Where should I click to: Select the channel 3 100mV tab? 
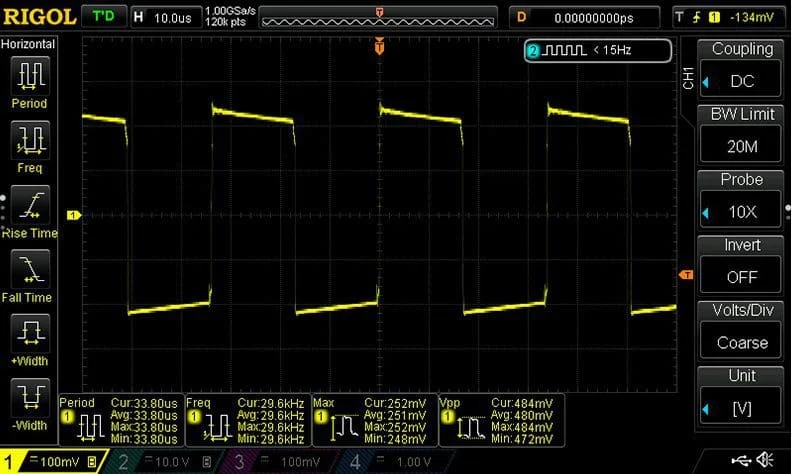pos(279,462)
